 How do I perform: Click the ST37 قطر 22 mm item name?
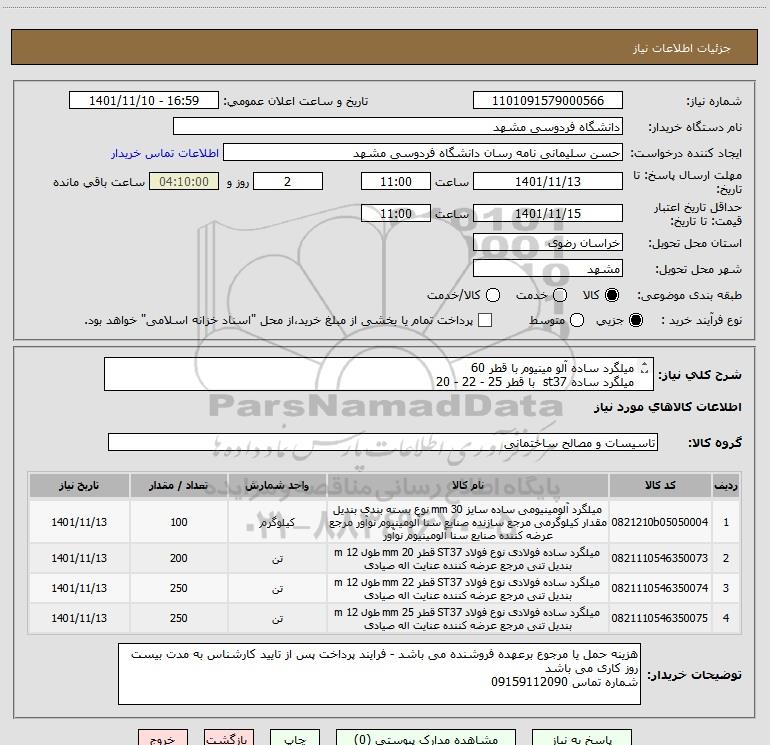coord(468,589)
